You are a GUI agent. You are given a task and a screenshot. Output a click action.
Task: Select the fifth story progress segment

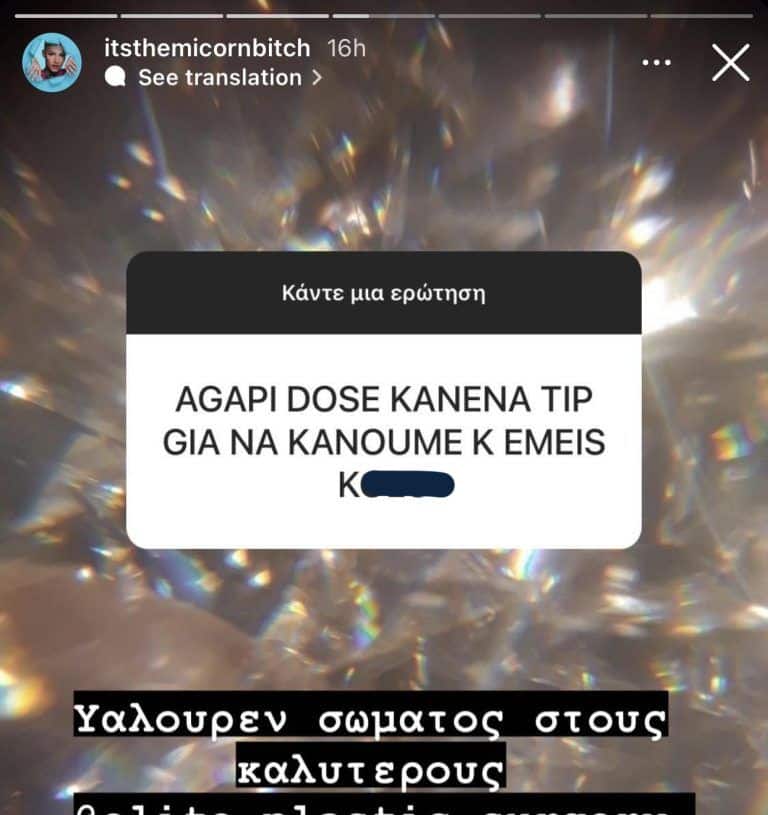point(489,16)
